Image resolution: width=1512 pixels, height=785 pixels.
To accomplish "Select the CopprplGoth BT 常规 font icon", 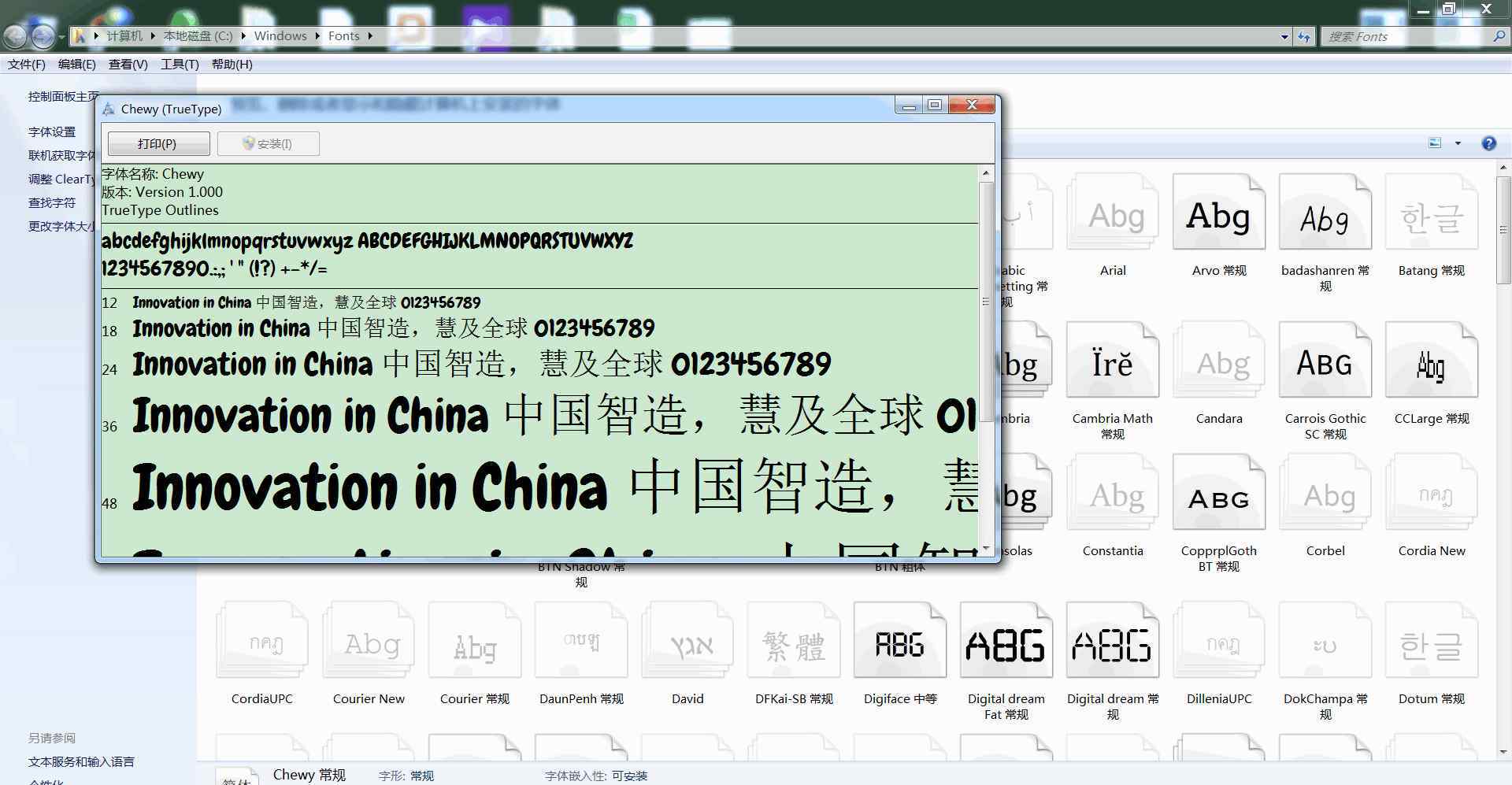I will [1219, 494].
